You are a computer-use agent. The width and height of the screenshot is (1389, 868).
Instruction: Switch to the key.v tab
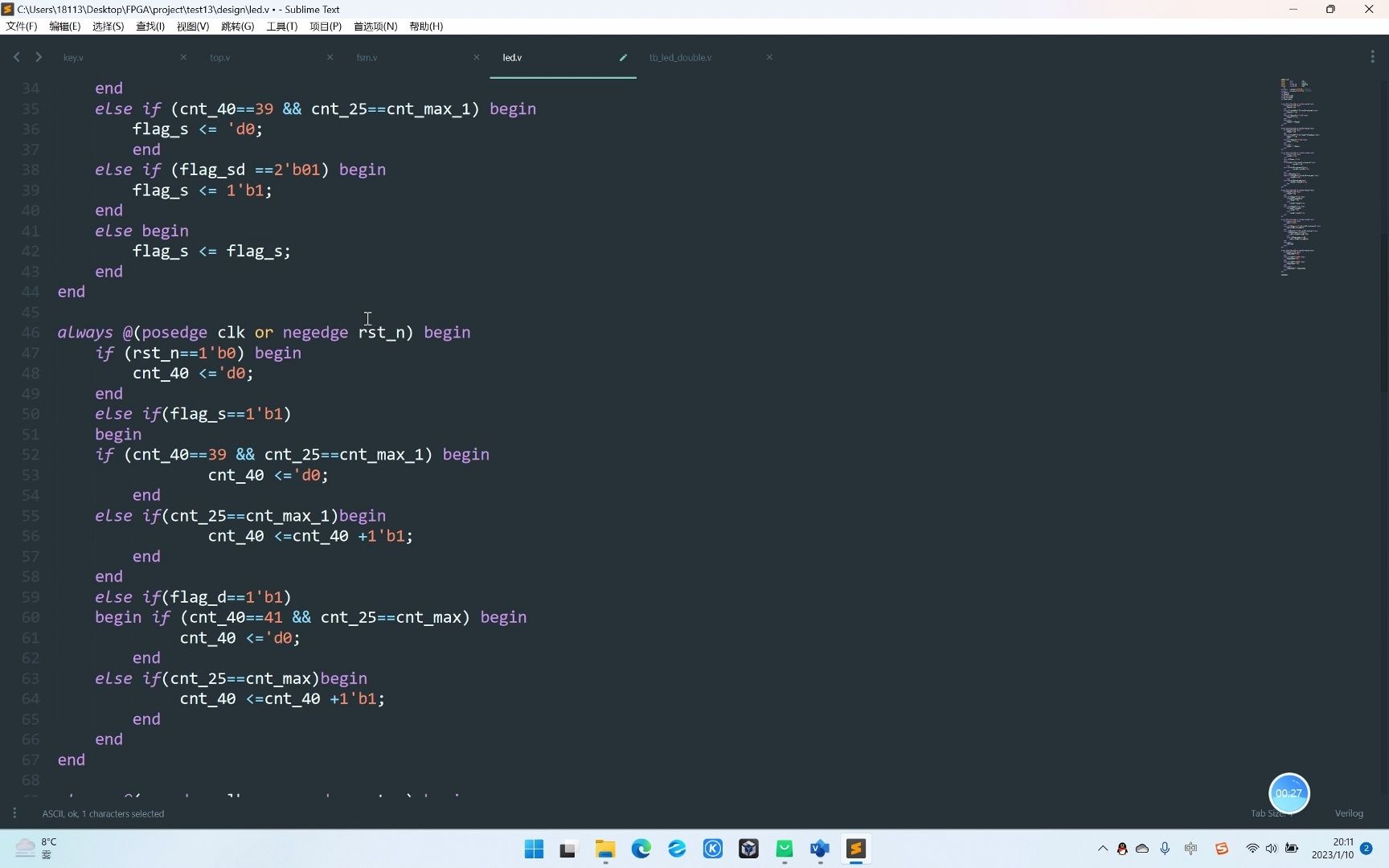point(73,57)
